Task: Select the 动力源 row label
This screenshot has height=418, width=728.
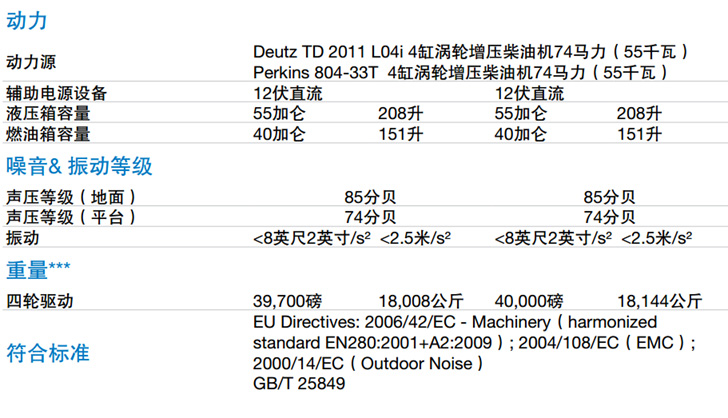Action: click(x=31, y=61)
